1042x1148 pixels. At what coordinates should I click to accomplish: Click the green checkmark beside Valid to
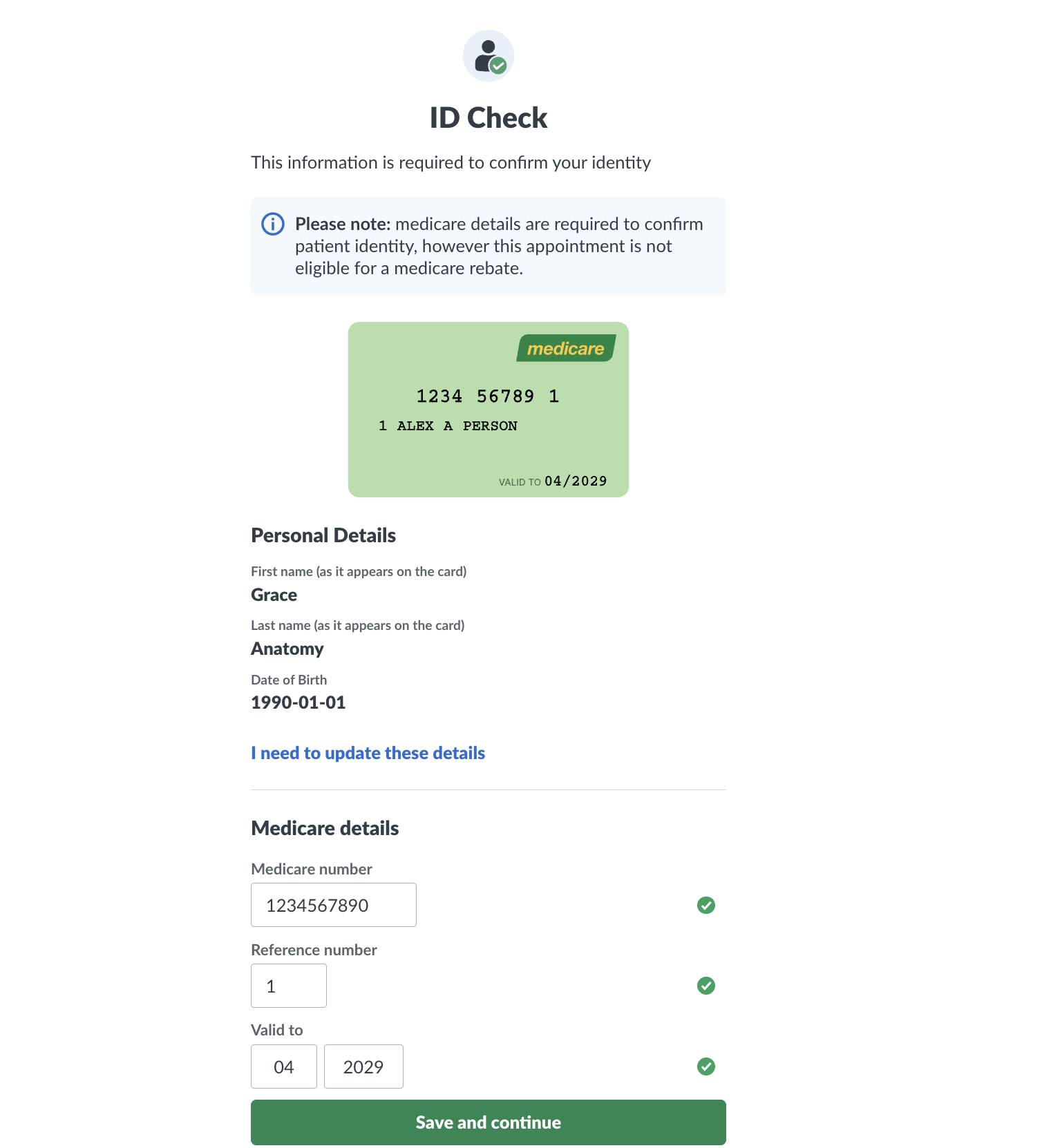(705, 1066)
